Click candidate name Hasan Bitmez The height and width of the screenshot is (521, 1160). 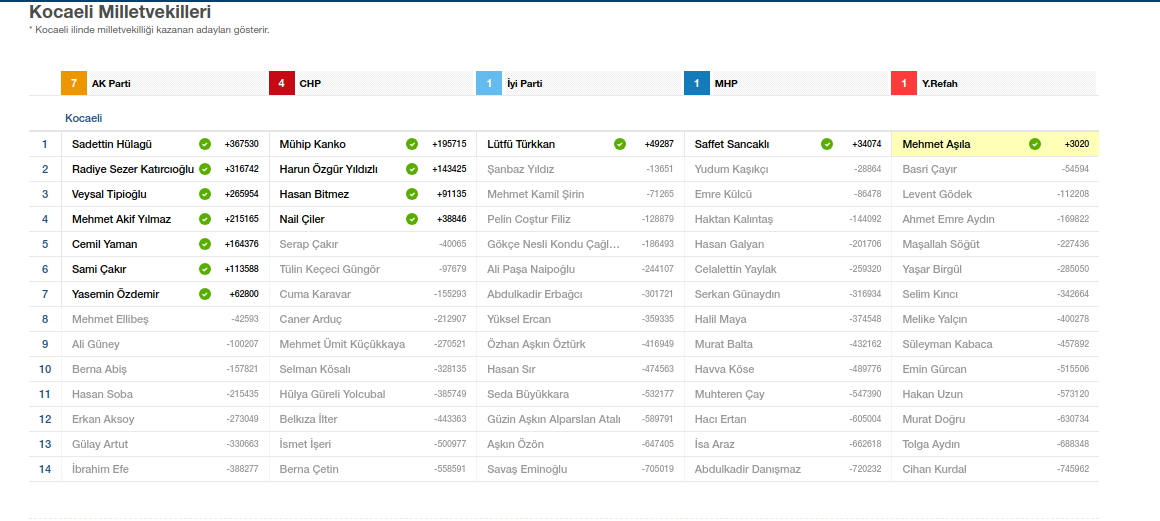coord(314,194)
